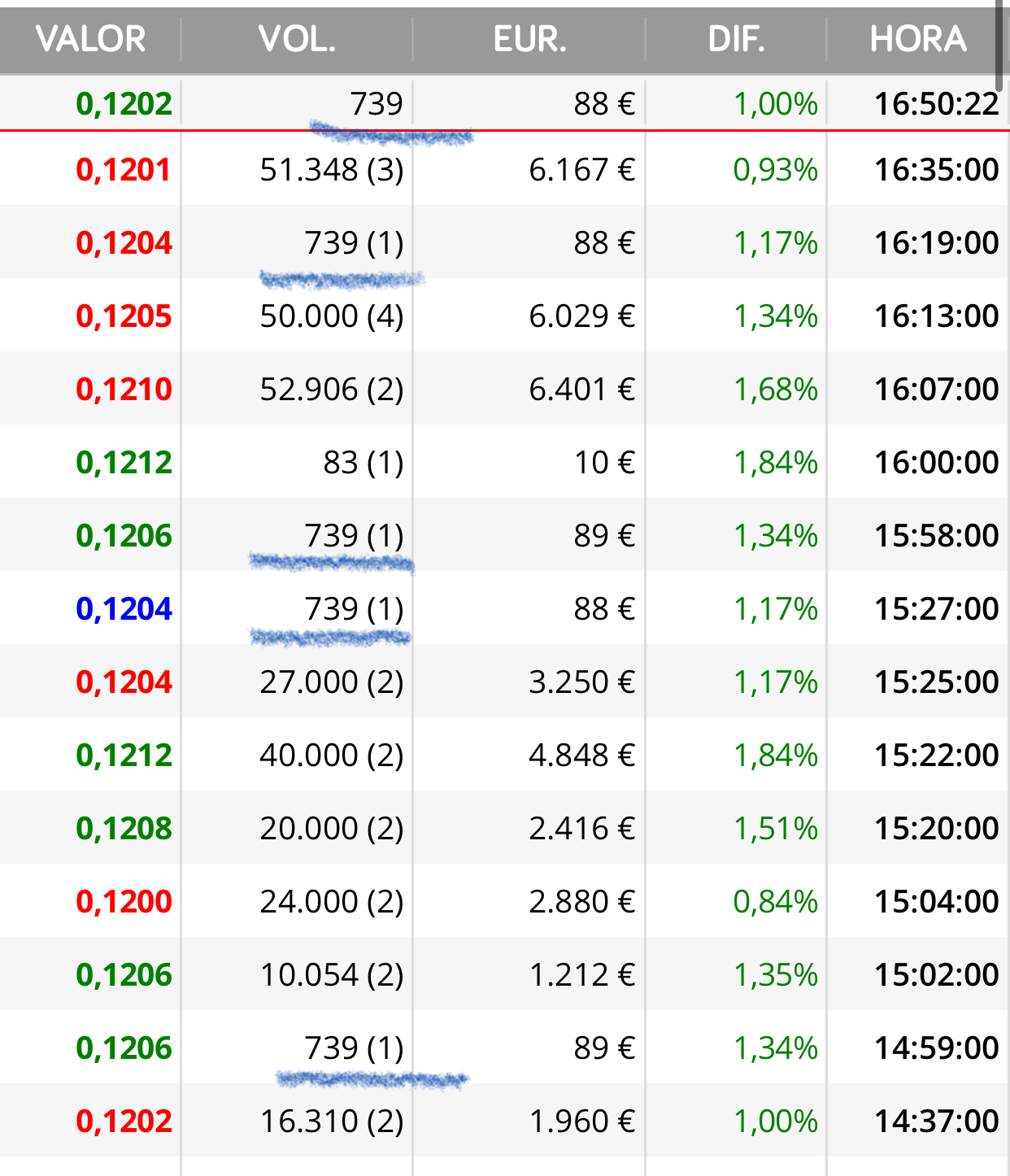The width and height of the screenshot is (1010, 1176).
Task: Select time 16:19:00
Action: (937, 243)
